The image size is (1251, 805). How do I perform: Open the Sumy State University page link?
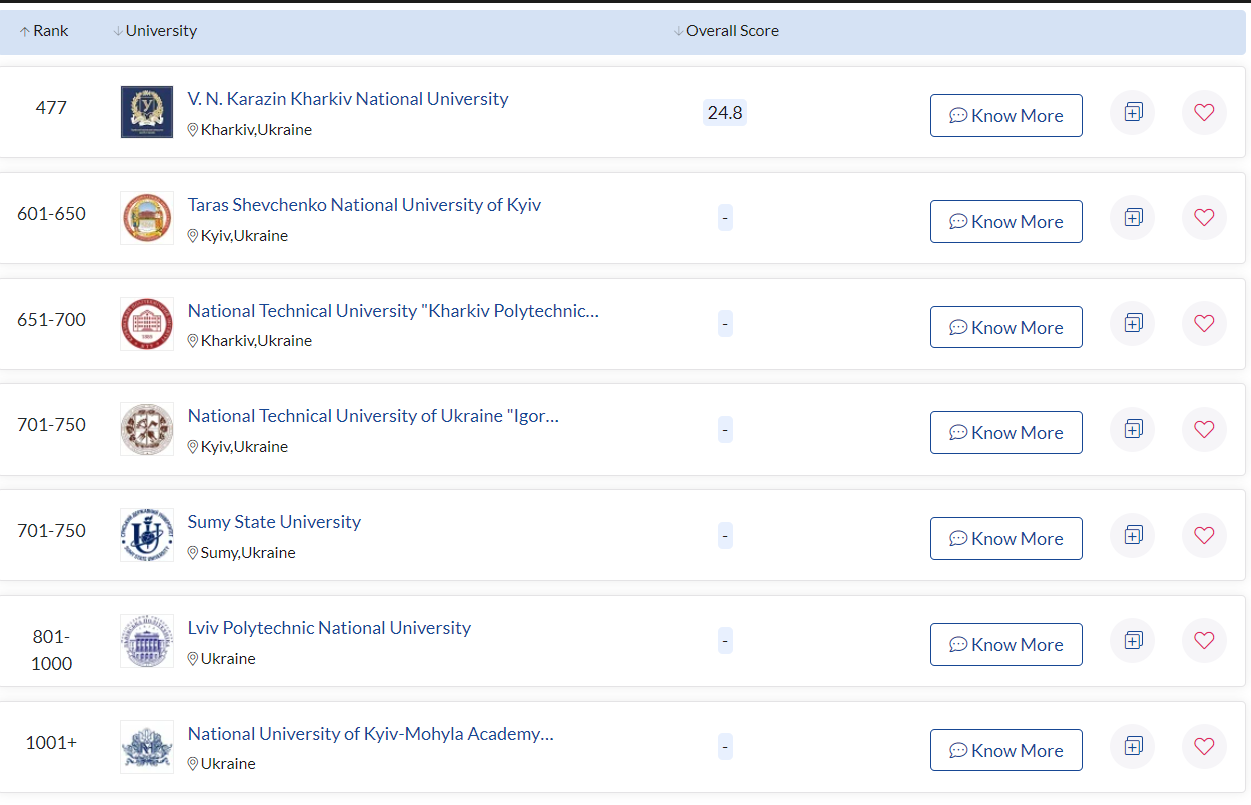274,521
